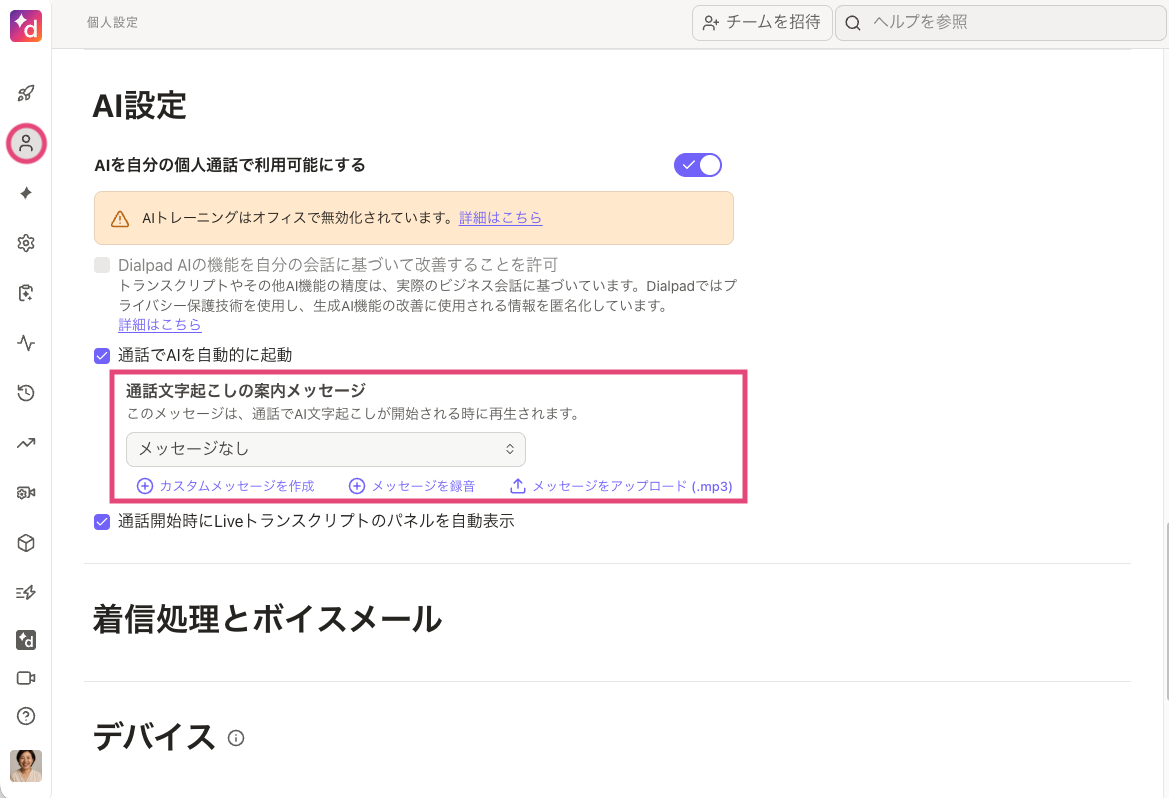Open the sparkle AI icon in sidebar
This screenshot has height=798, width=1169.
pyautogui.click(x=26, y=193)
